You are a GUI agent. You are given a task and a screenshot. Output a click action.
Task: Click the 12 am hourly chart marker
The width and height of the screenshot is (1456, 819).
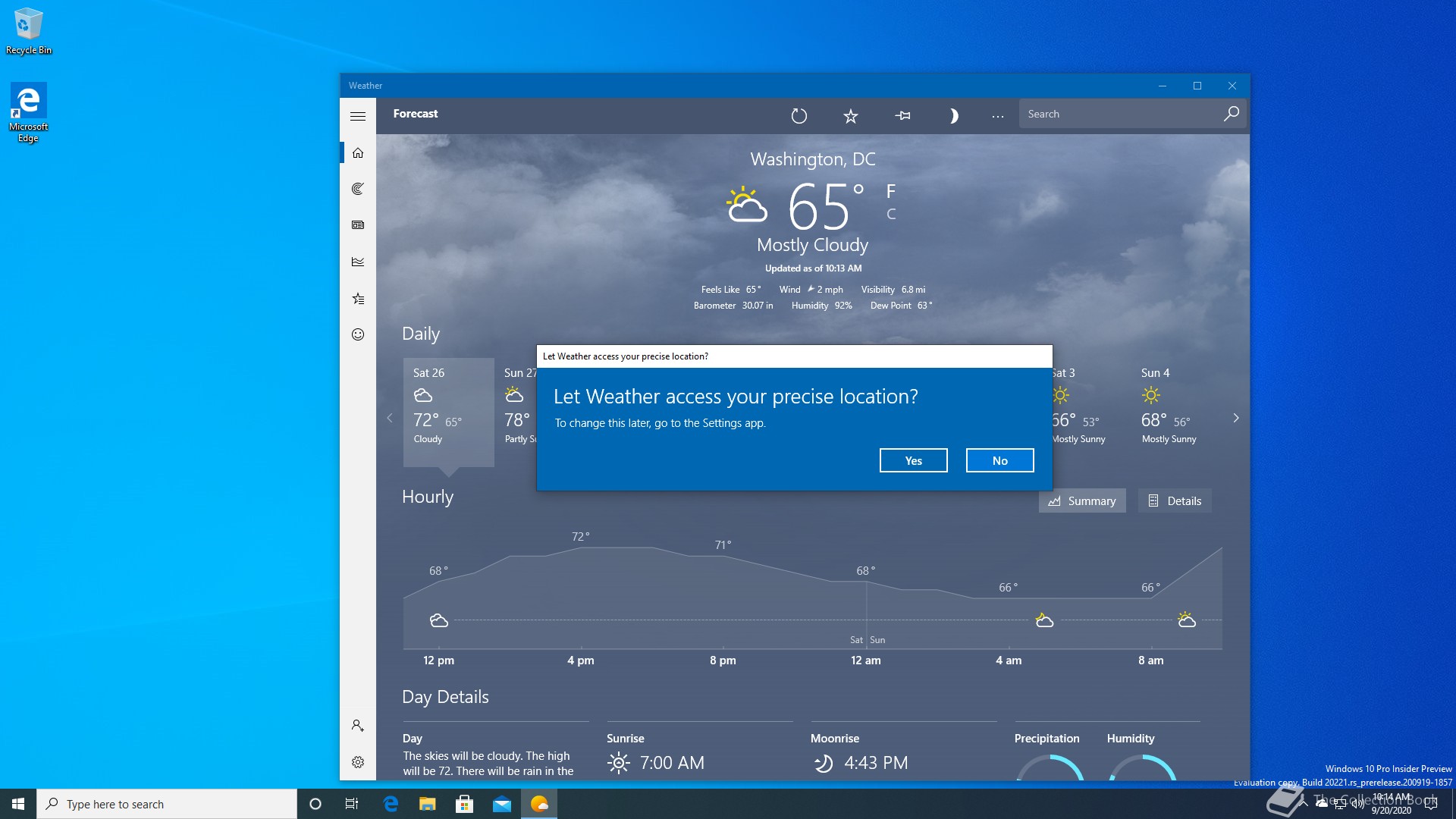pos(866,661)
